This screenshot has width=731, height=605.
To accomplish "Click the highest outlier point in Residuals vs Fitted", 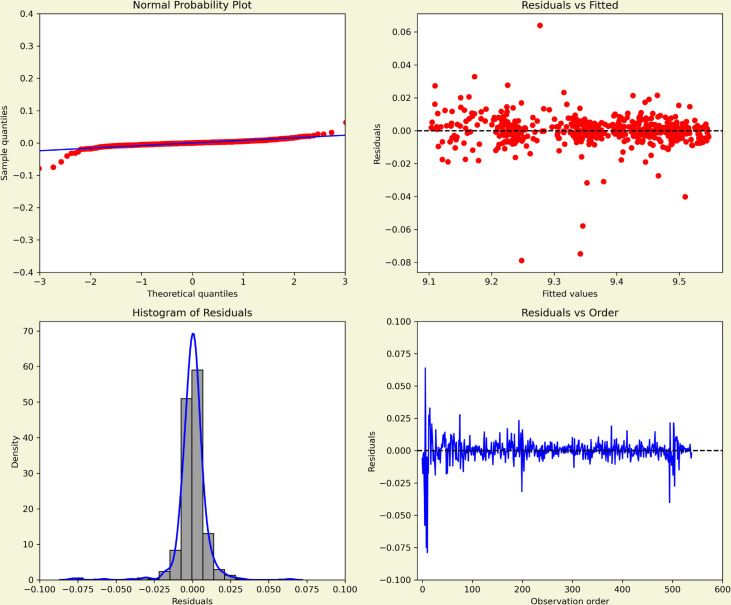I will (x=540, y=25).
